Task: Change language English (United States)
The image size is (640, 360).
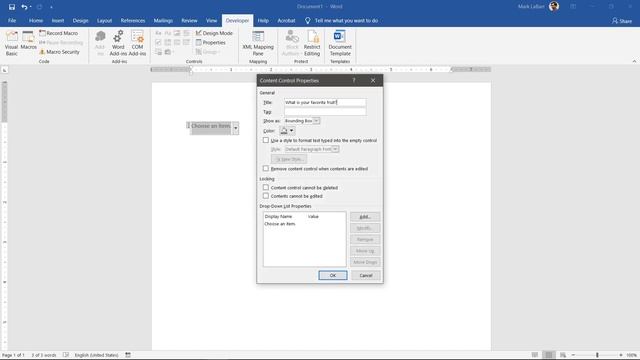Action: (96, 355)
